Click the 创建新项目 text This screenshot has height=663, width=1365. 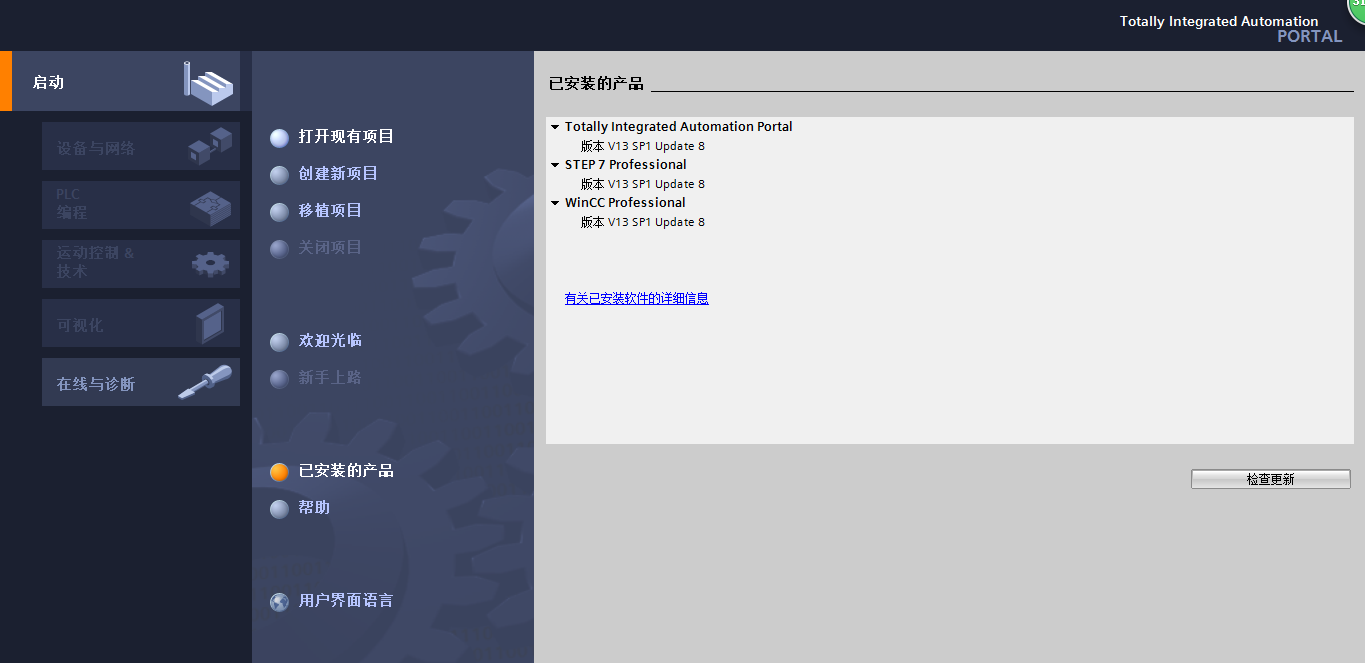[x=338, y=173]
